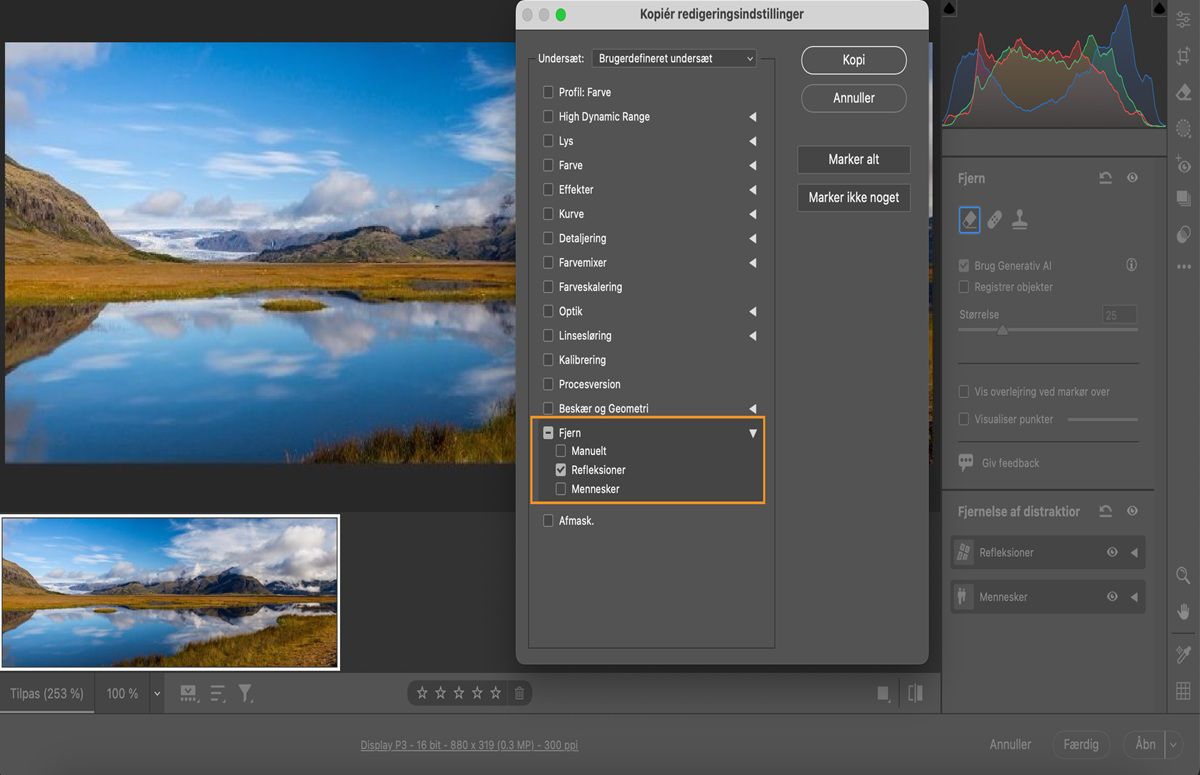
Task: Check the High Dynamic Range checkbox
Action: pyautogui.click(x=548, y=117)
